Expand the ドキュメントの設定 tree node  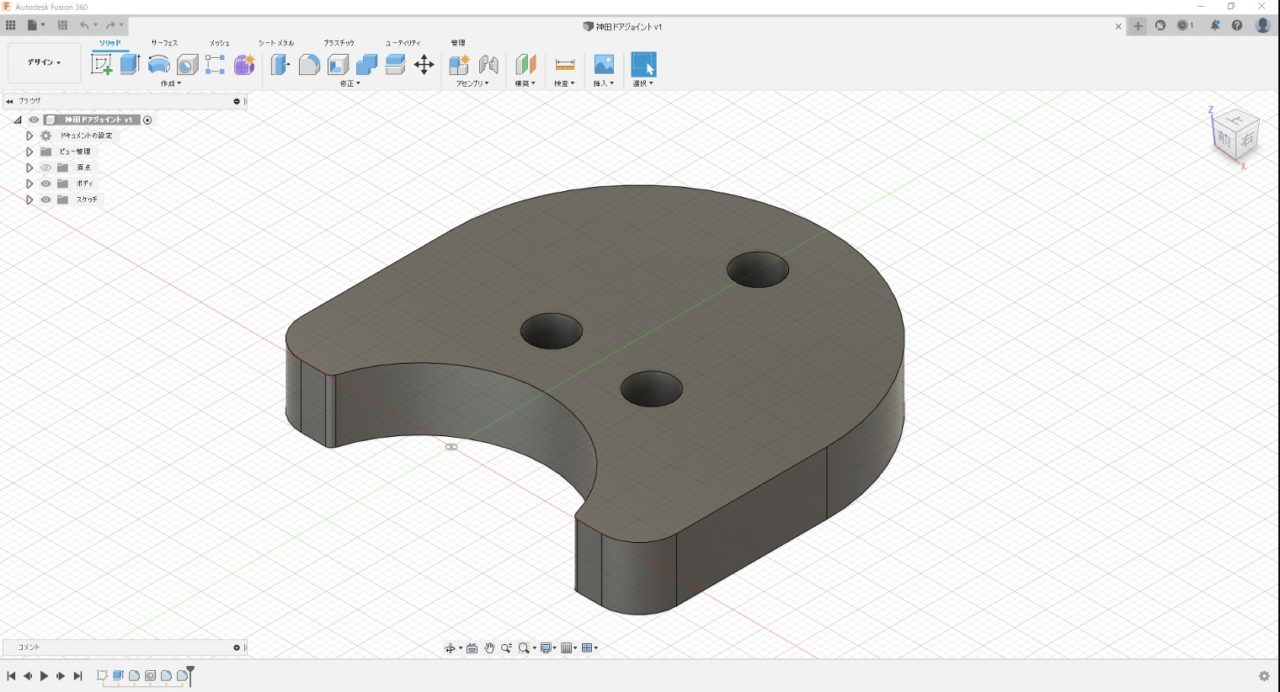[x=29, y=135]
